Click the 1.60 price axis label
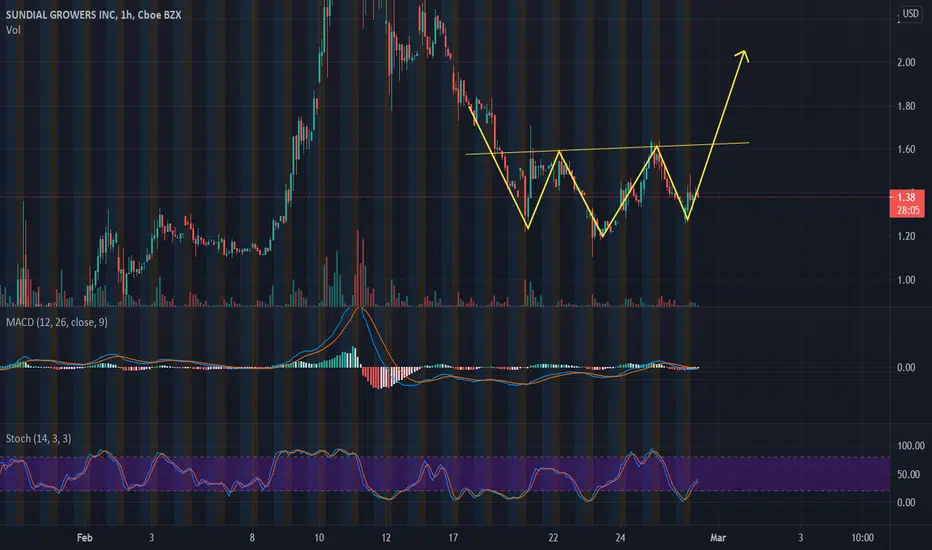The height and width of the screenshot is (550, 932). [906, 149]
